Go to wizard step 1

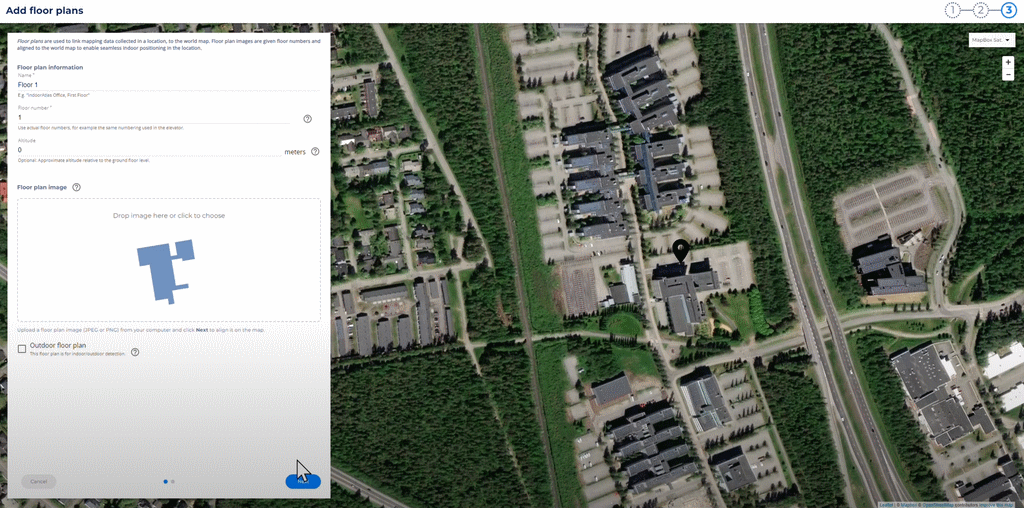pyautogui.click(x=953, y=10)
